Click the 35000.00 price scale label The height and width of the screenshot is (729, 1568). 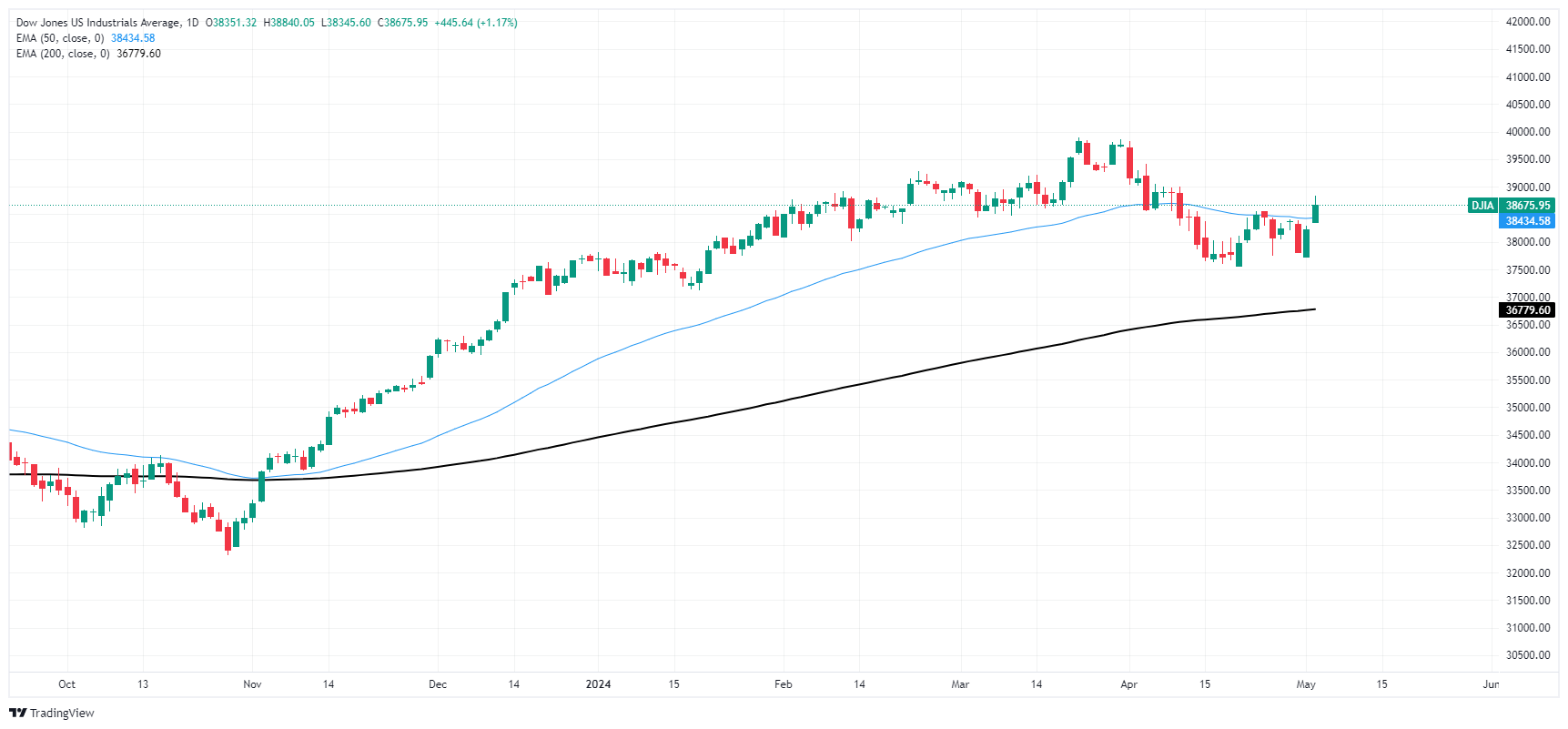coord(1527,408)
